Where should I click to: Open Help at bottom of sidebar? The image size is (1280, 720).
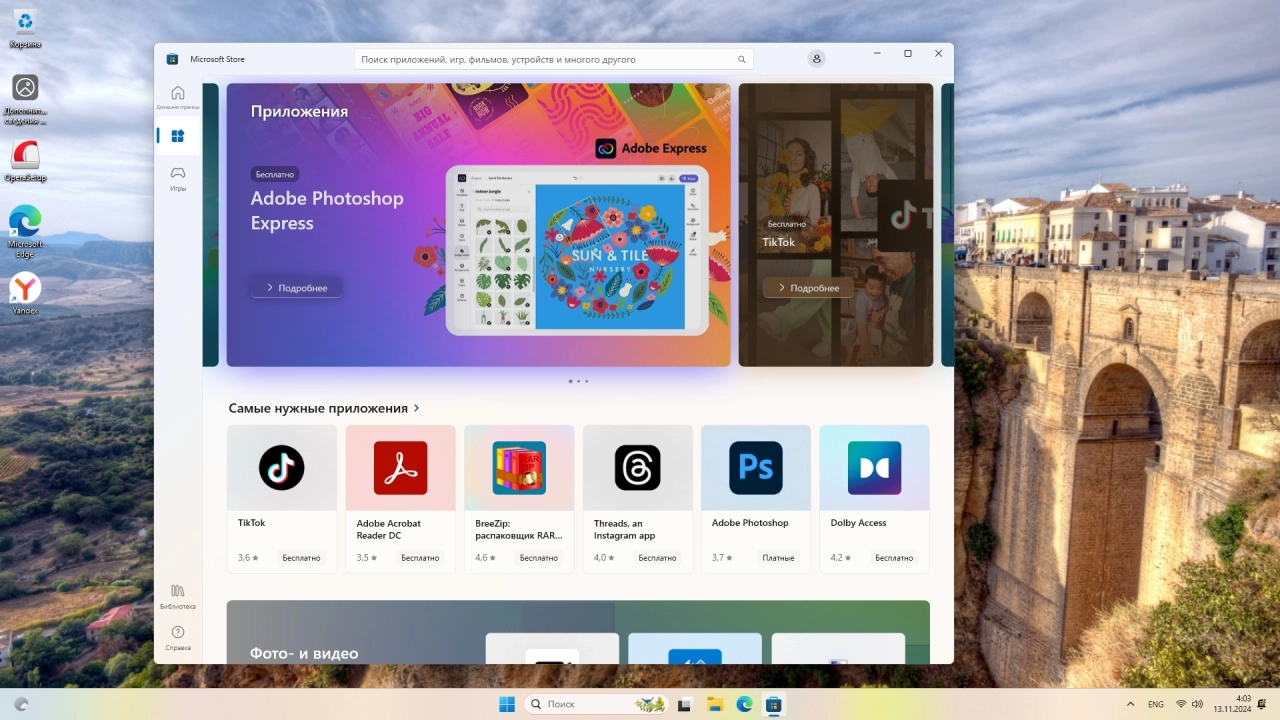pyautogui.click(x=178, y=638)
